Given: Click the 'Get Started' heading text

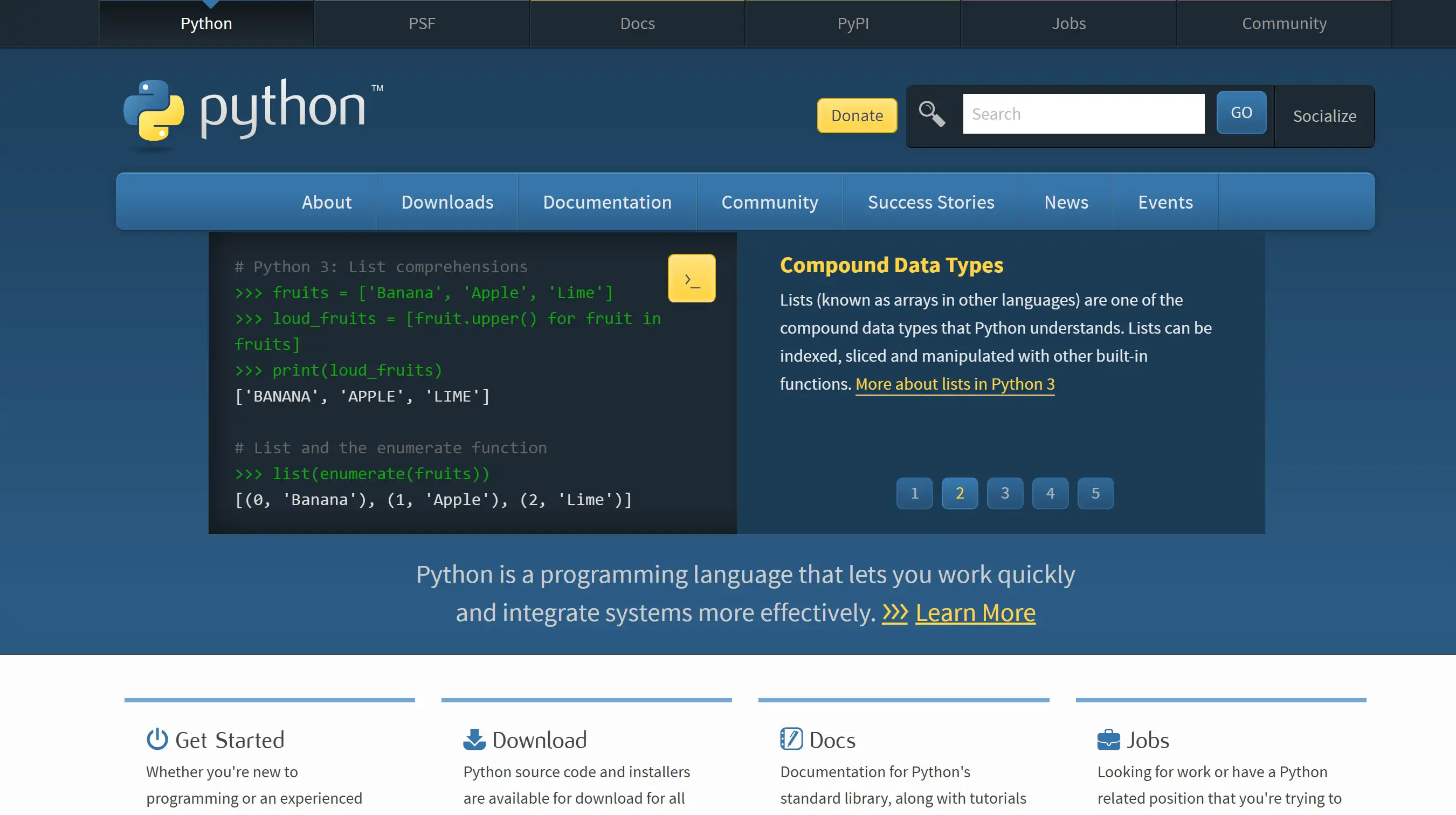Looking at the screenshot, I should tap(230, 740).
